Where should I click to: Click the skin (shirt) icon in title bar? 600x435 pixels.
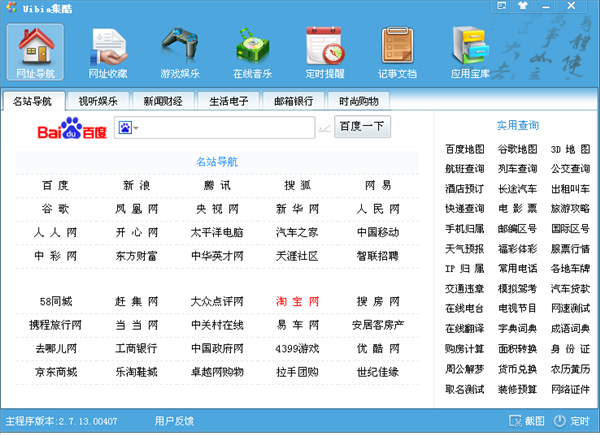tap(523, 6)
